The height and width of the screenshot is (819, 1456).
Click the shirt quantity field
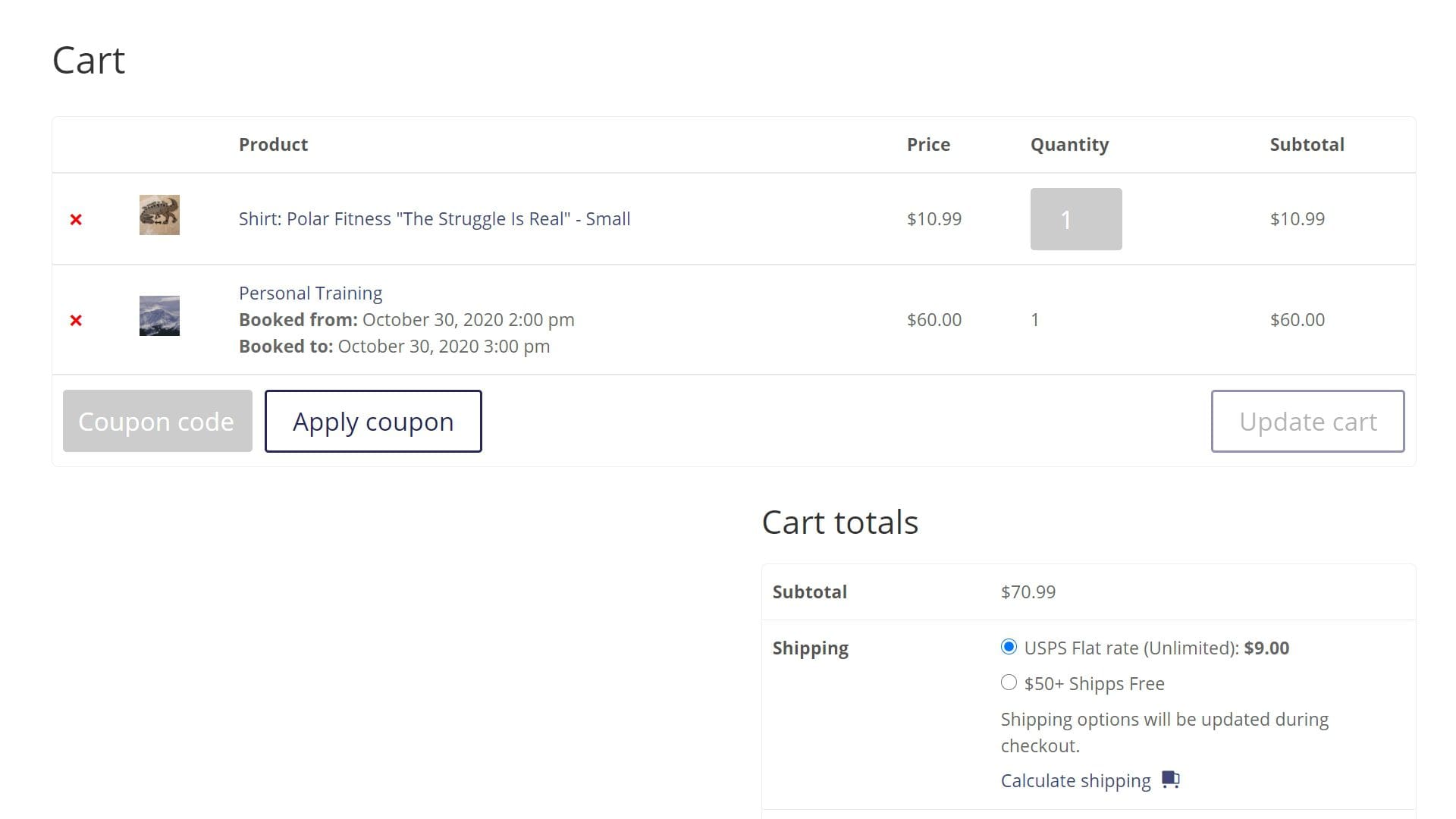tap(1075, 219)
